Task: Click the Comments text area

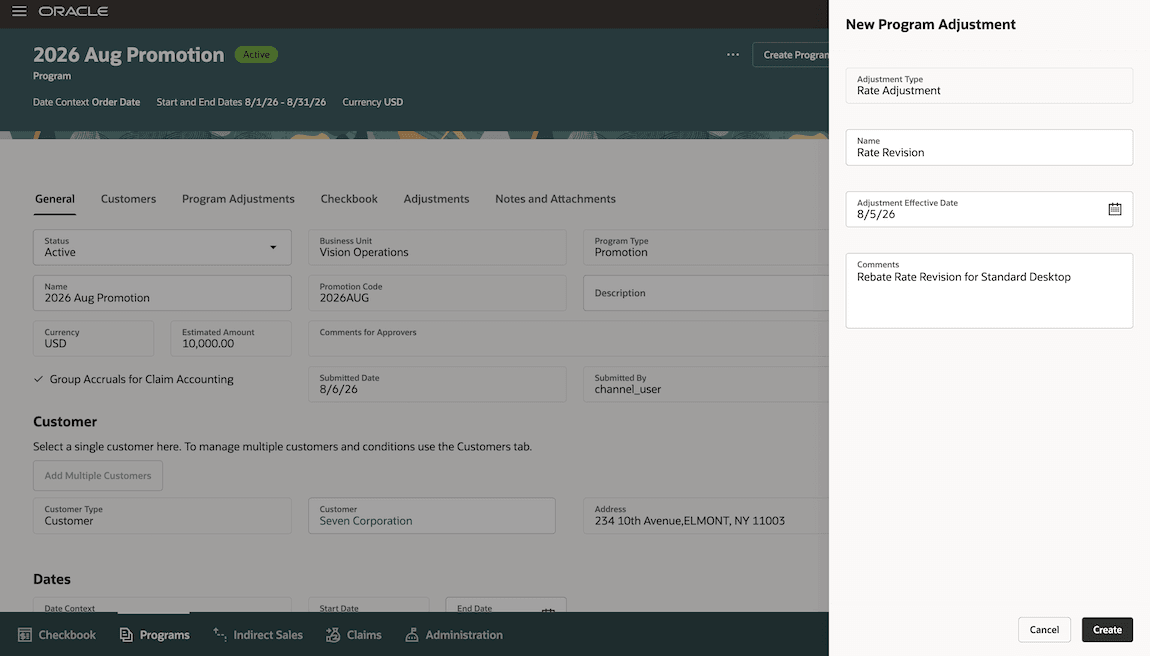Action: pyautogui.click(x=989, y=291)
